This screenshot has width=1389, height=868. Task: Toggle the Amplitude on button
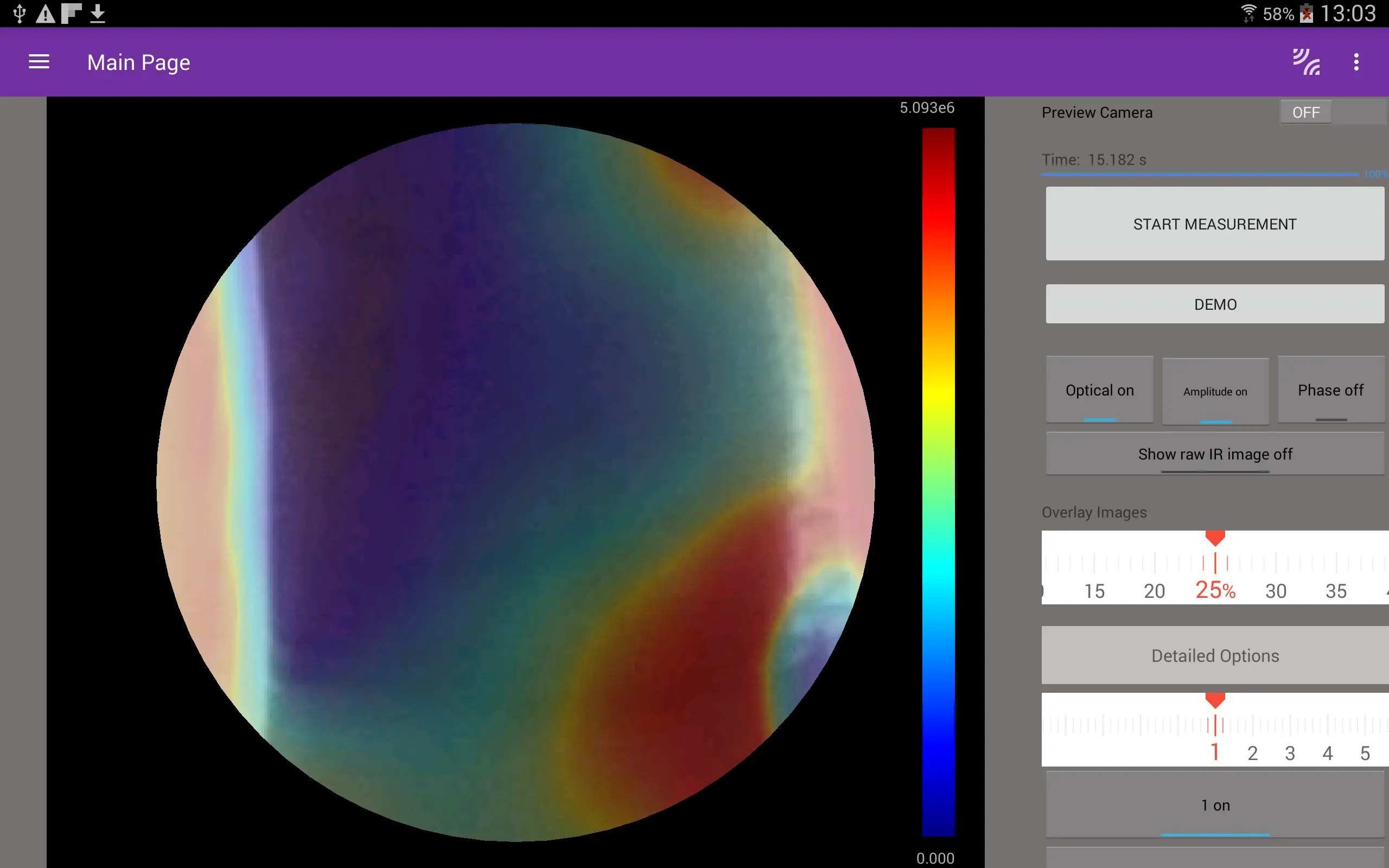(x=1215, y=392)
